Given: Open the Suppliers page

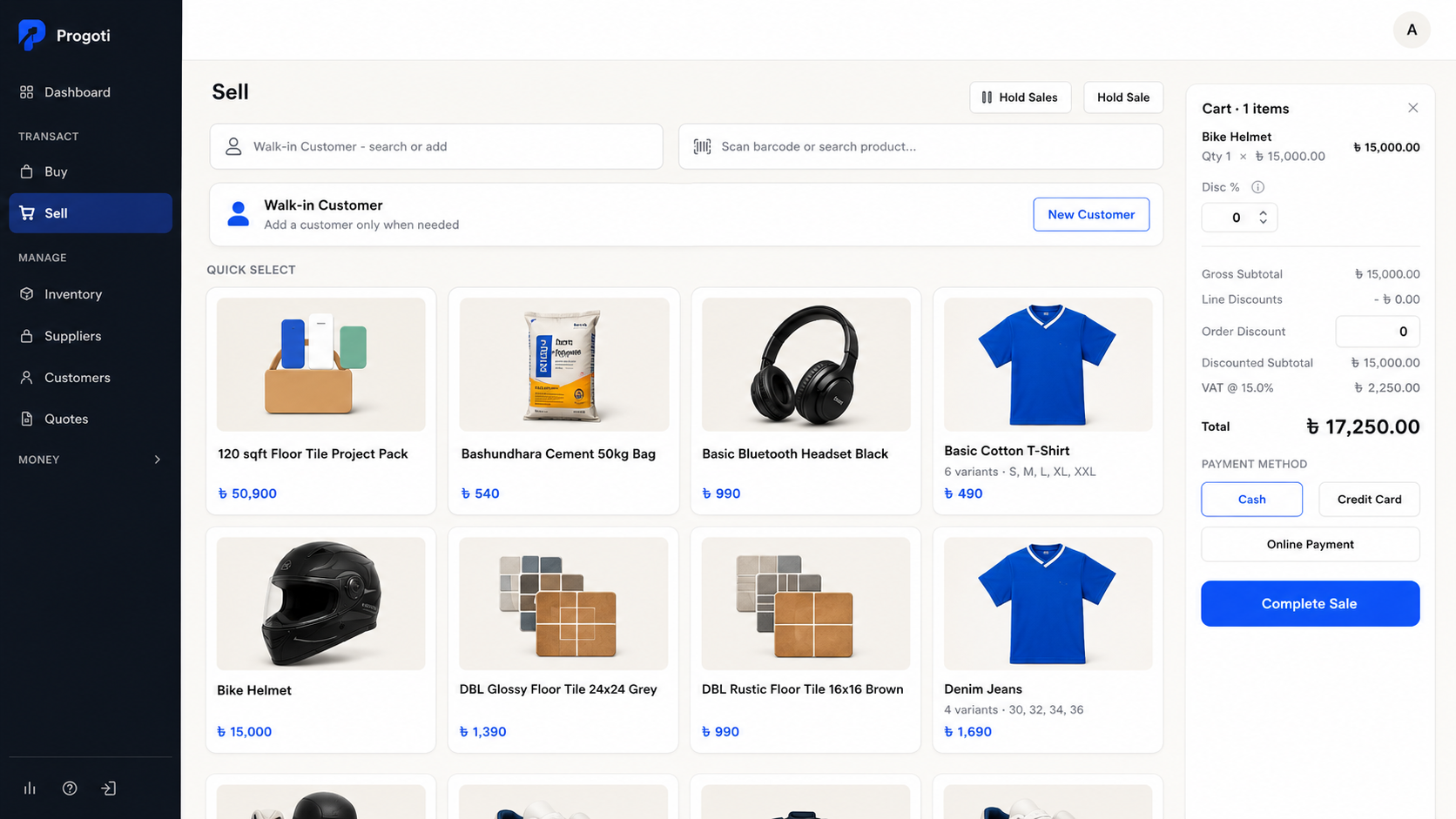Looking at the screenshot, I should coord(91,336).
